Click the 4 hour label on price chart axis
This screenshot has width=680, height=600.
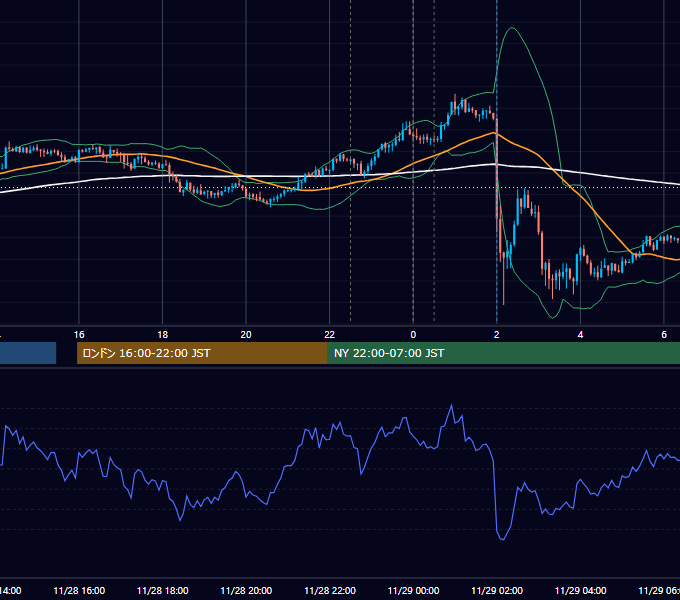click(580, 335)
